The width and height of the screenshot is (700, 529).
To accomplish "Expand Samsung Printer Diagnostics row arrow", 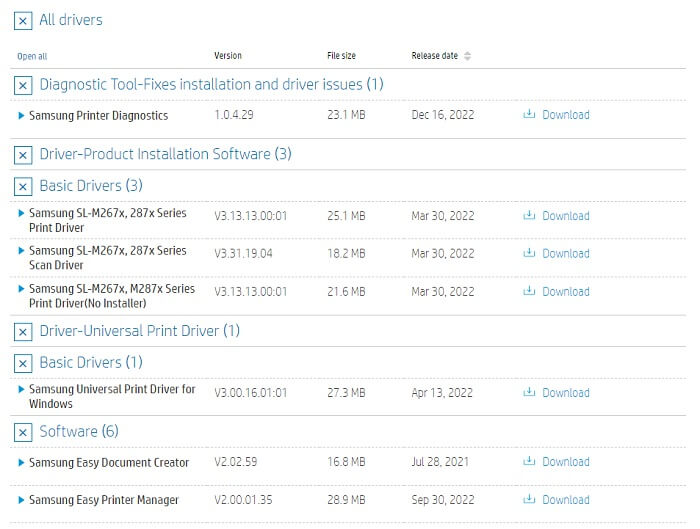I will click(21, 116).
